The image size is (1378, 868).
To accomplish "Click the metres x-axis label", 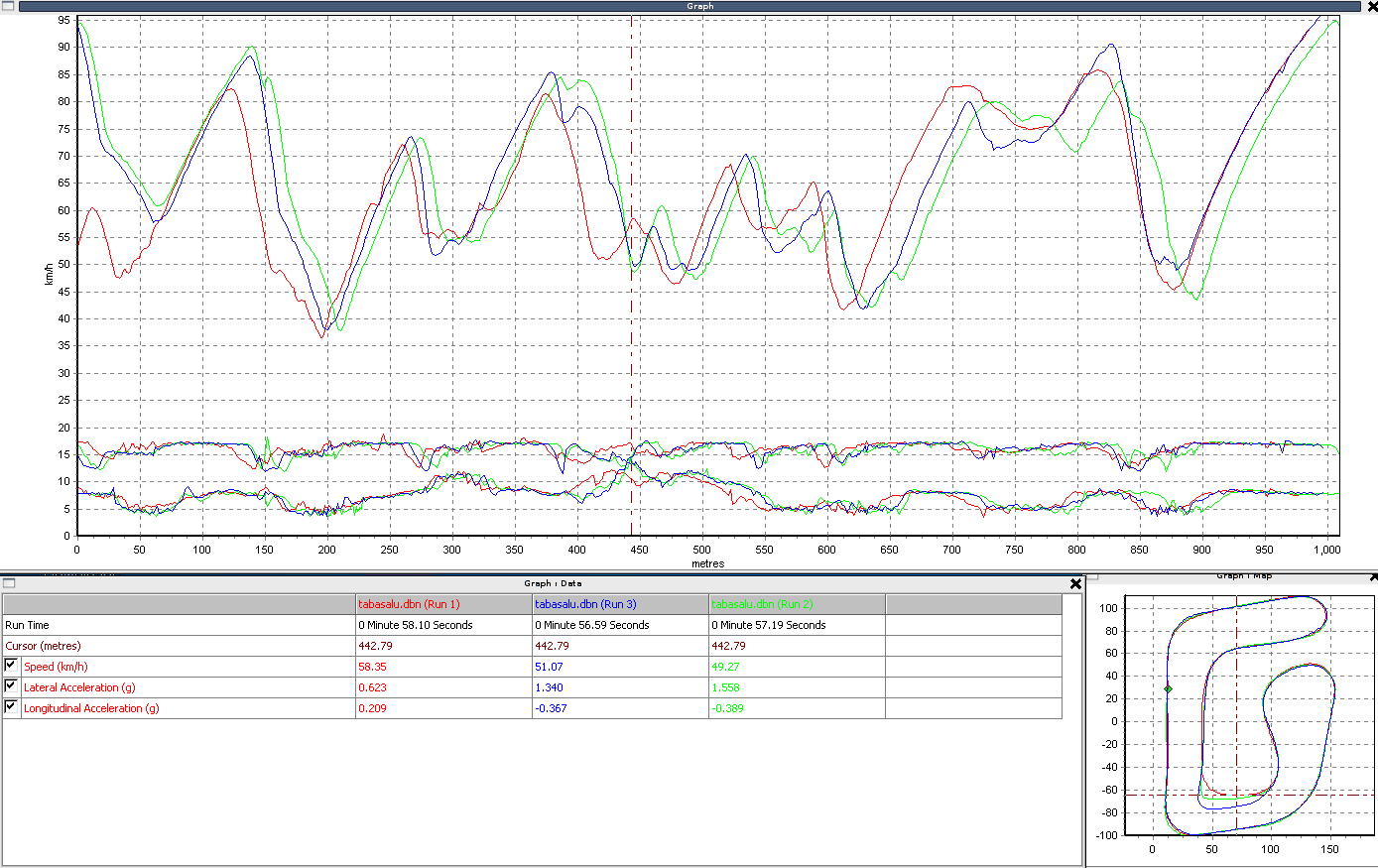I will click(x=707, y=563).
